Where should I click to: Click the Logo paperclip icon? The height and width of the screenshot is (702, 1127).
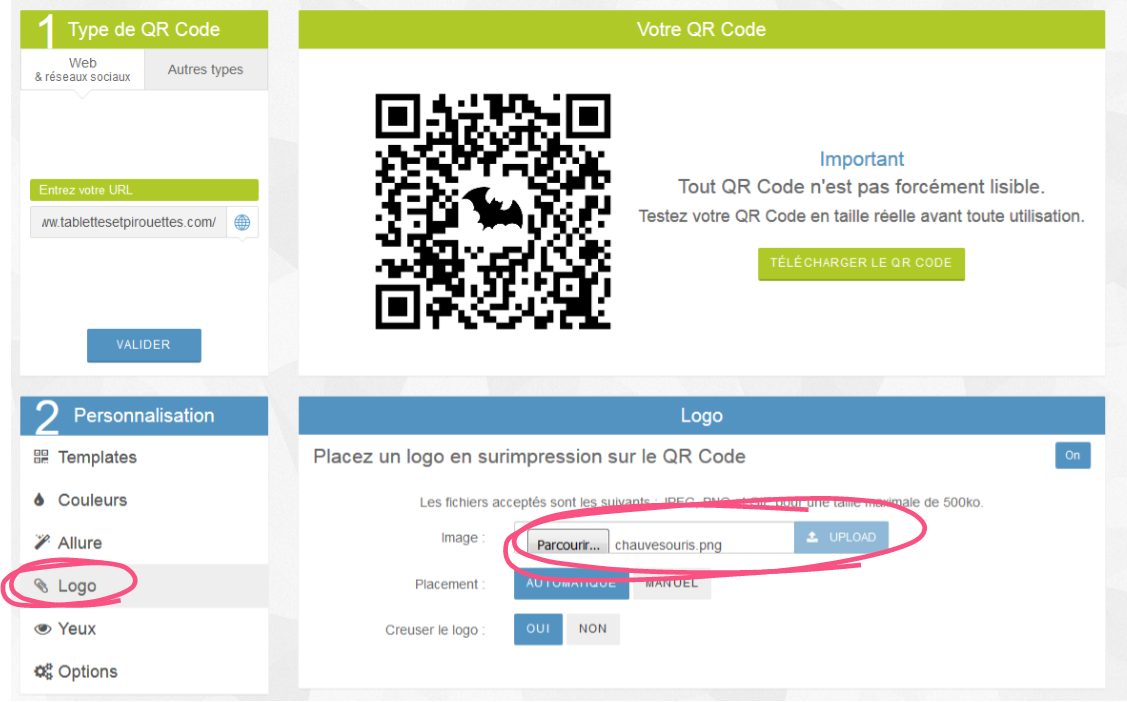tap(42, 586)
